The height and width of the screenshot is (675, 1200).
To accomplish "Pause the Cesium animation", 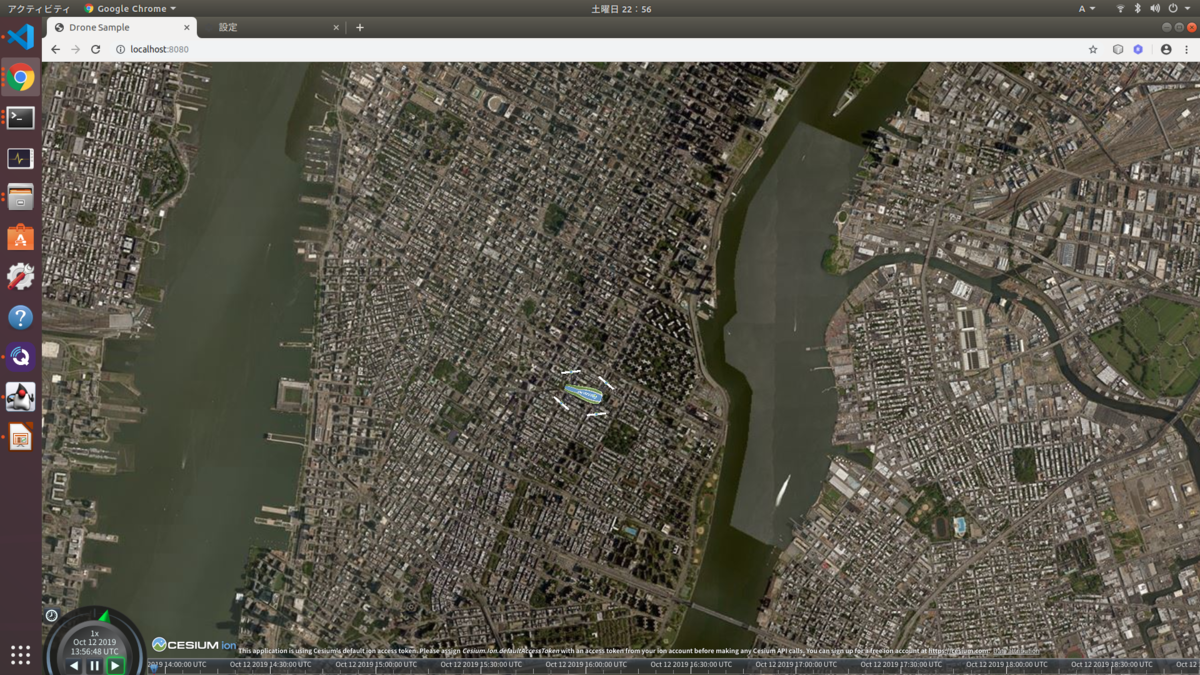I will 95,665.
